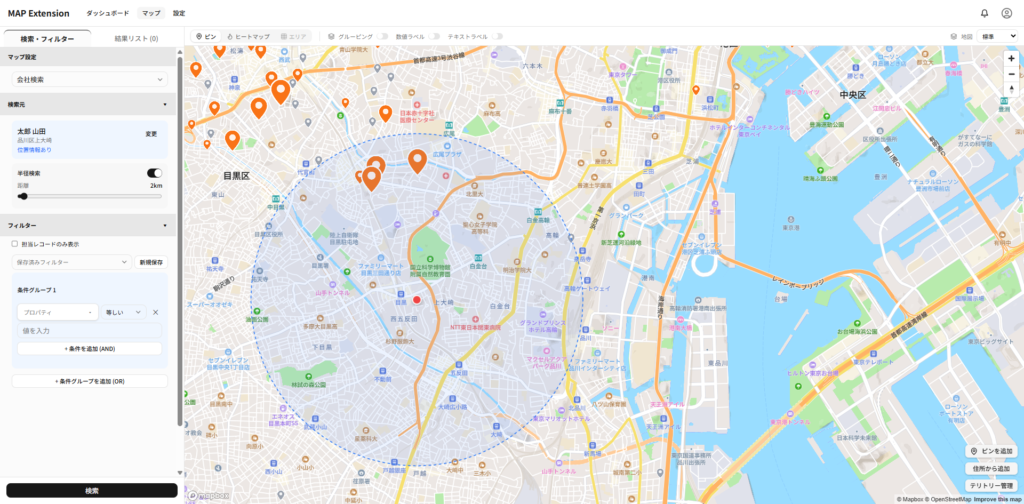Open the 標準 map style dropdown
Image resolution: width=1024 pixels, height=504 pixels.
997,37
